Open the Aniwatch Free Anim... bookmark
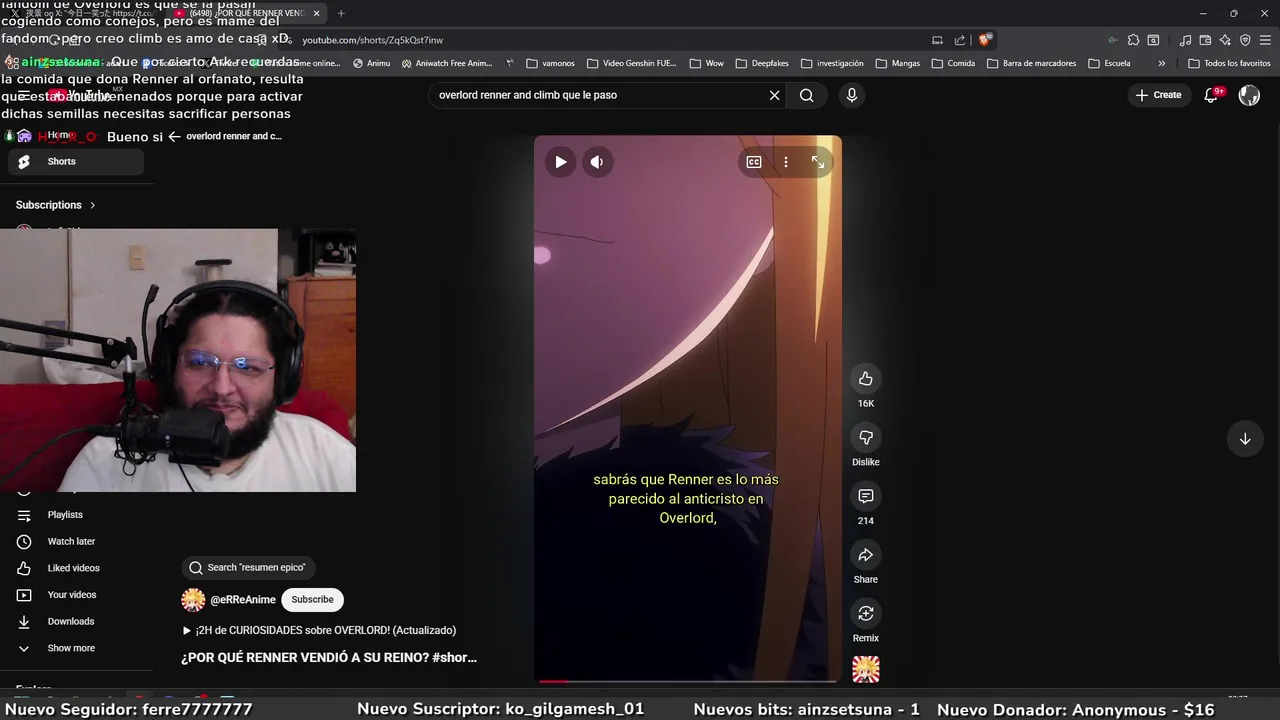1280x720 pixels. [x=447, y=63]
